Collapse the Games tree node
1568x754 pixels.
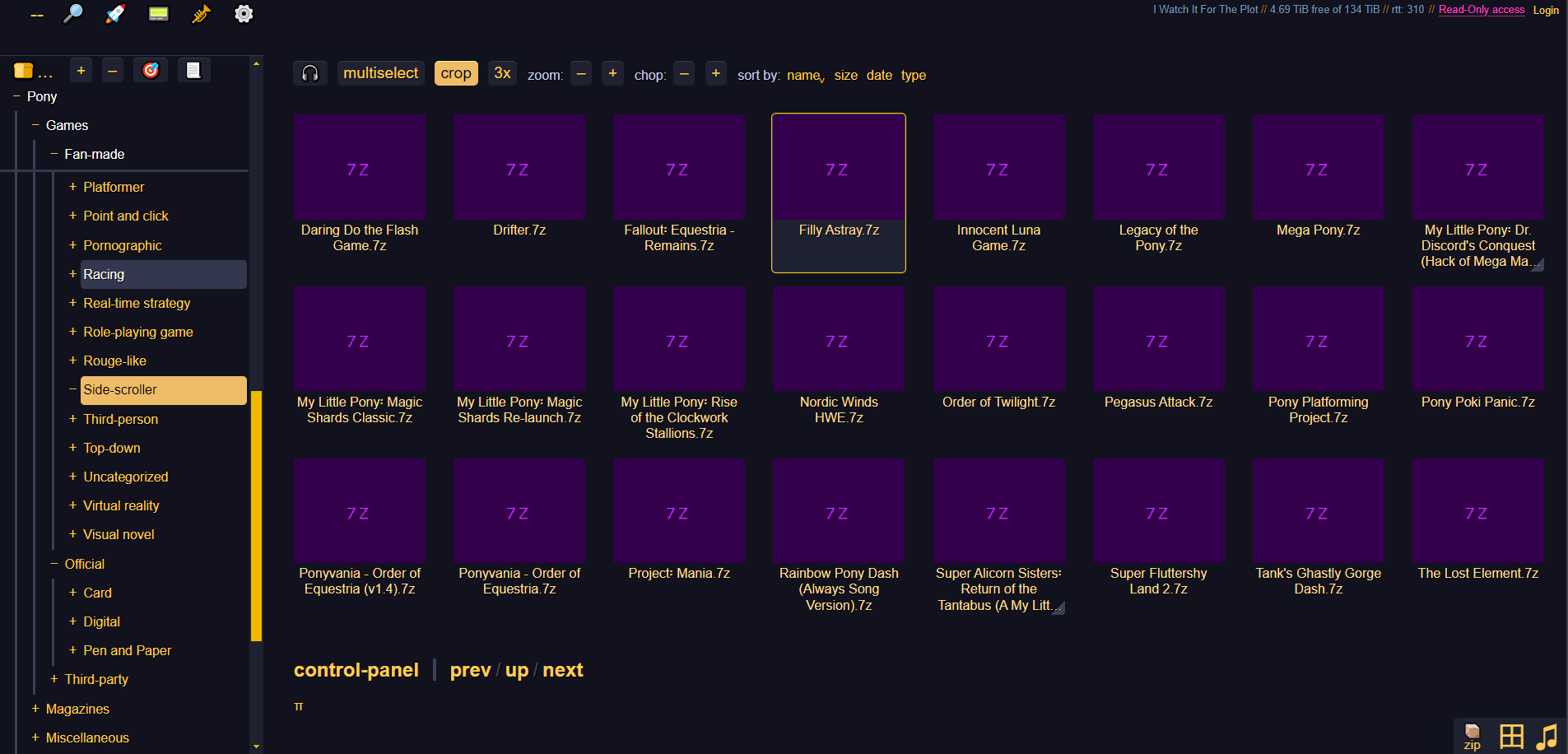(35, 125)
